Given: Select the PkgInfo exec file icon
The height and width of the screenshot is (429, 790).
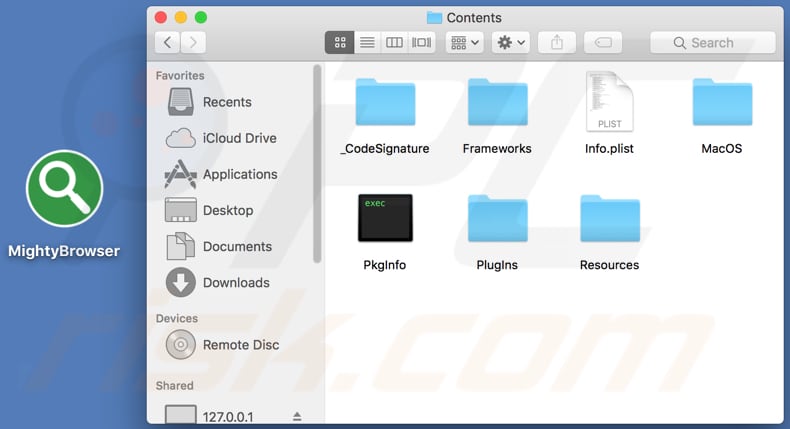Looking at the screenshot, I should (385, 218).
